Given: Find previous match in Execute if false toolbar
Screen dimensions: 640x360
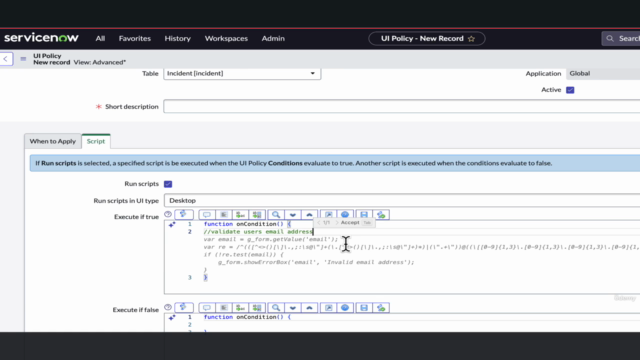Looking at the screenshot, I should 309,308.
